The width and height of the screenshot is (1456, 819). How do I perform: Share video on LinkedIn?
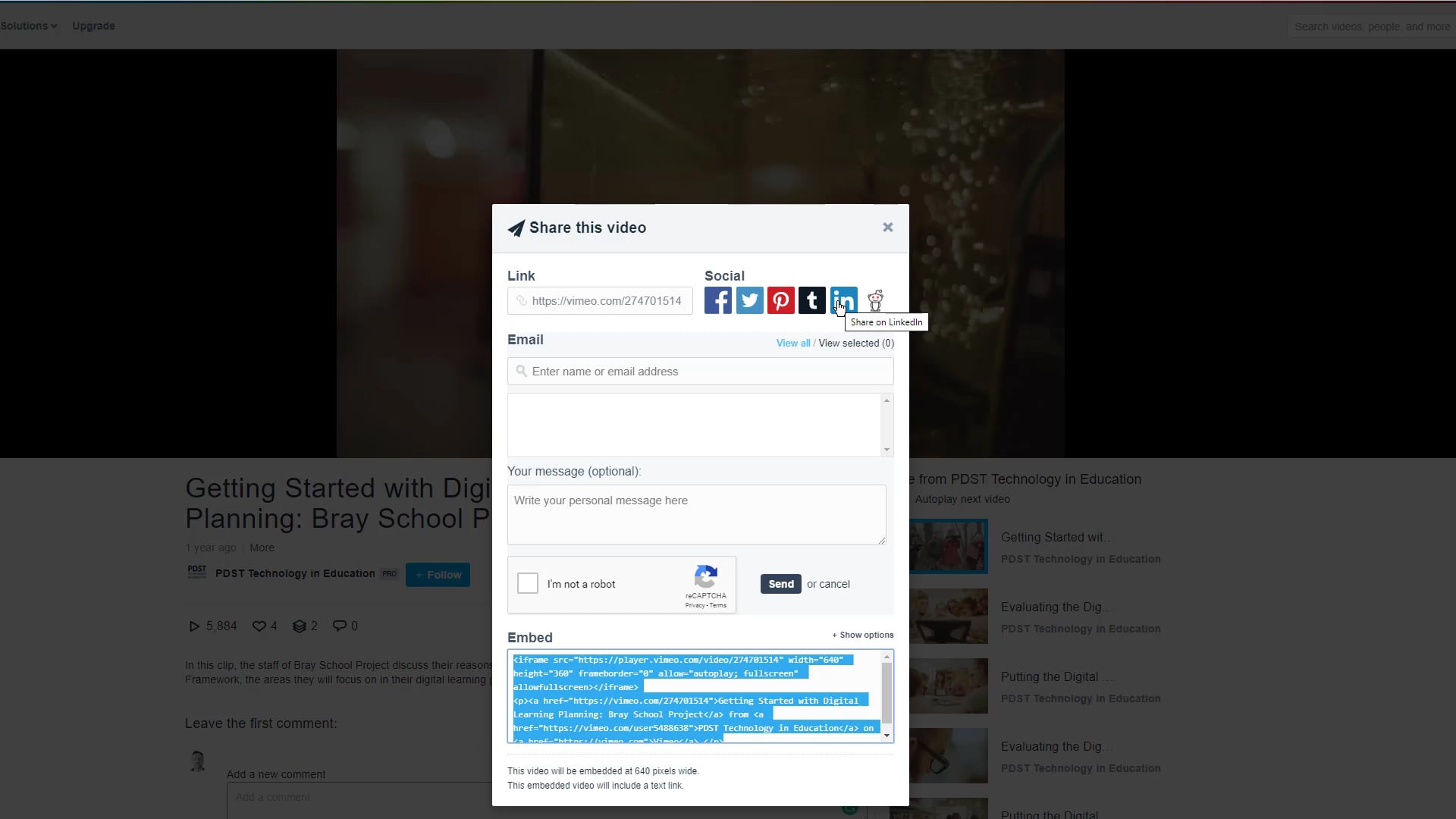coord(843,300)
